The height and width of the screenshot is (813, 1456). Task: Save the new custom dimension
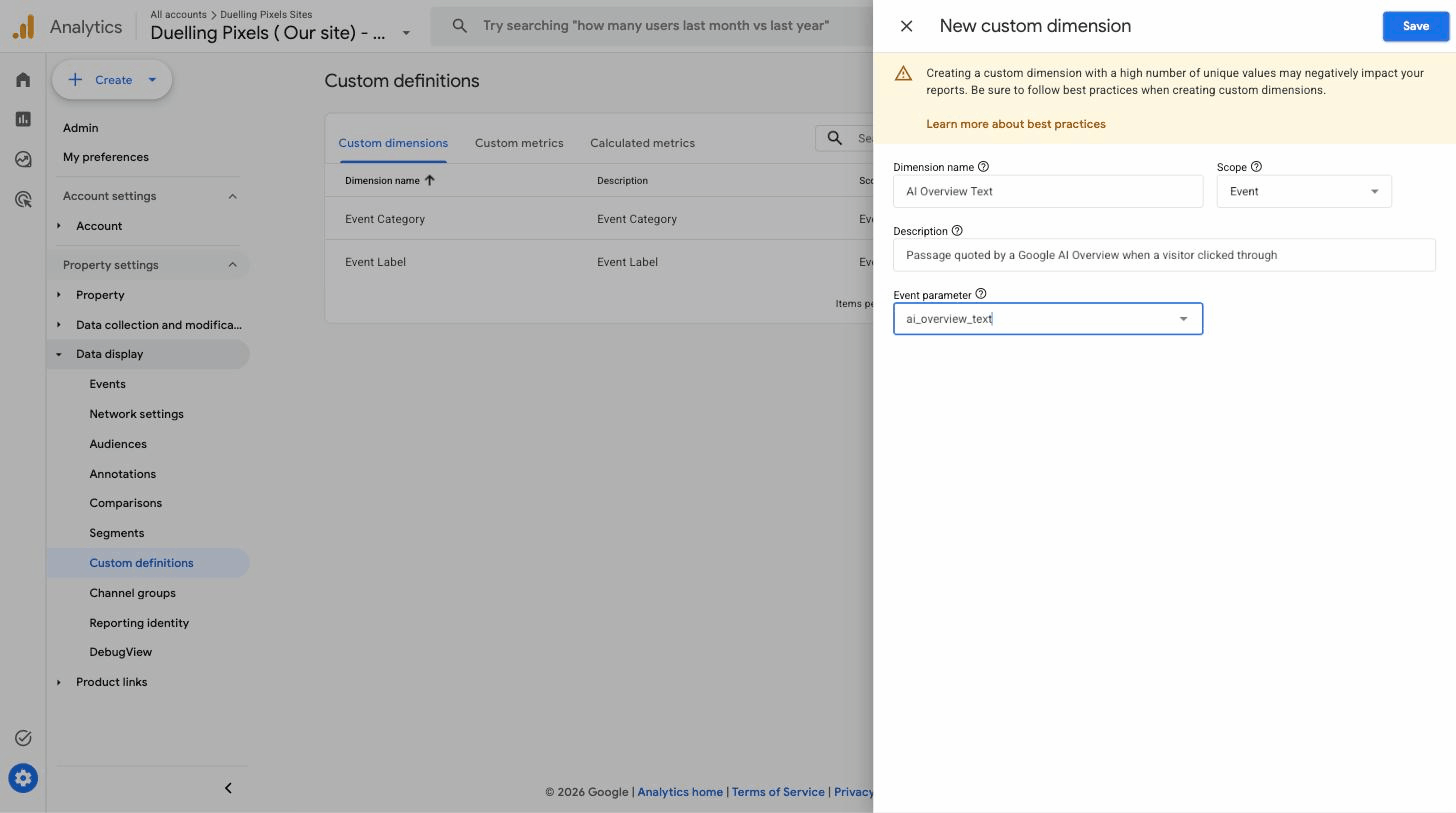tap(1415, 26)
